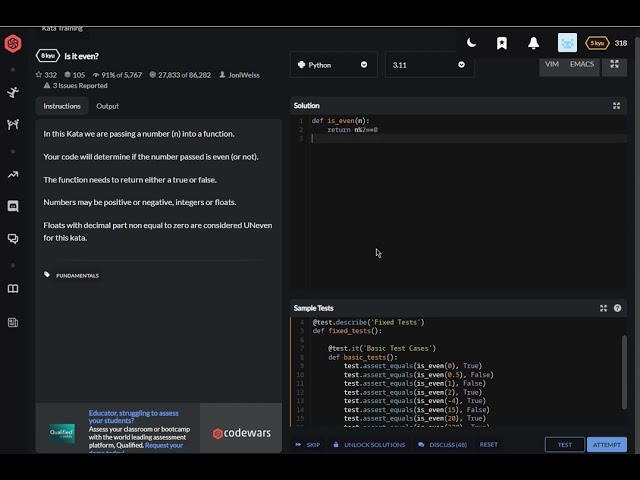640x480 pixels.
Task: Submit with the ATTEMPT button
Action: pos(607,444)
